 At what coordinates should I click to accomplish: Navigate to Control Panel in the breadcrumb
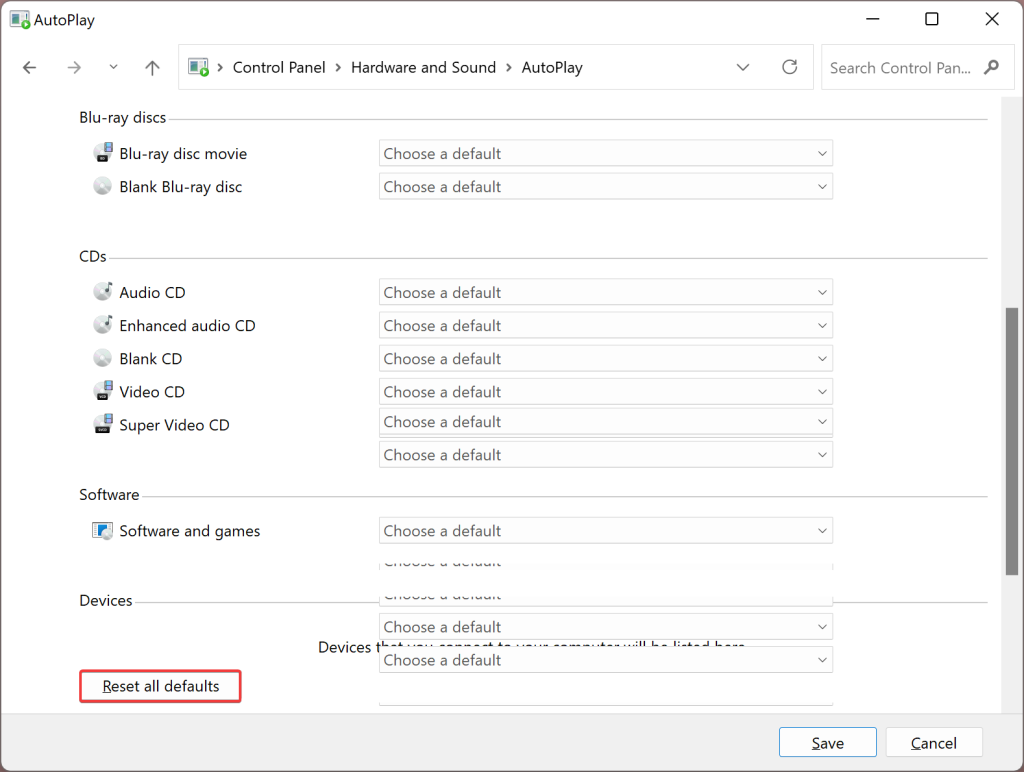point(279,67)
